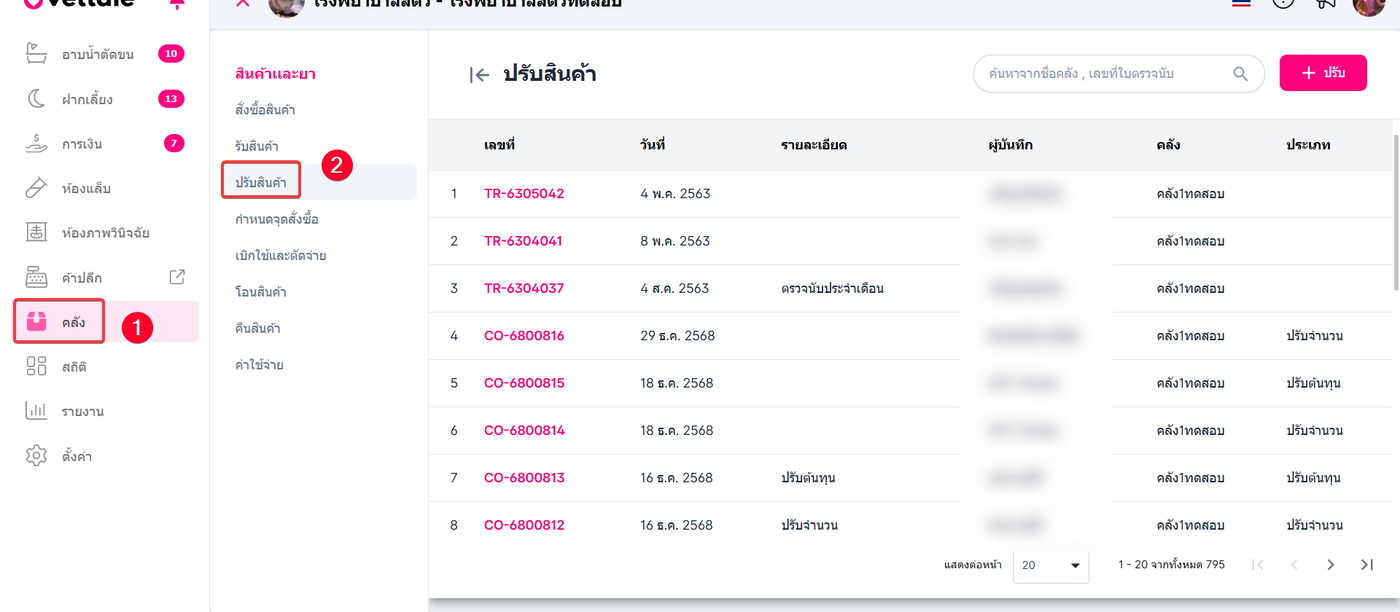Jump to the last page arrow

(1367, 565)
